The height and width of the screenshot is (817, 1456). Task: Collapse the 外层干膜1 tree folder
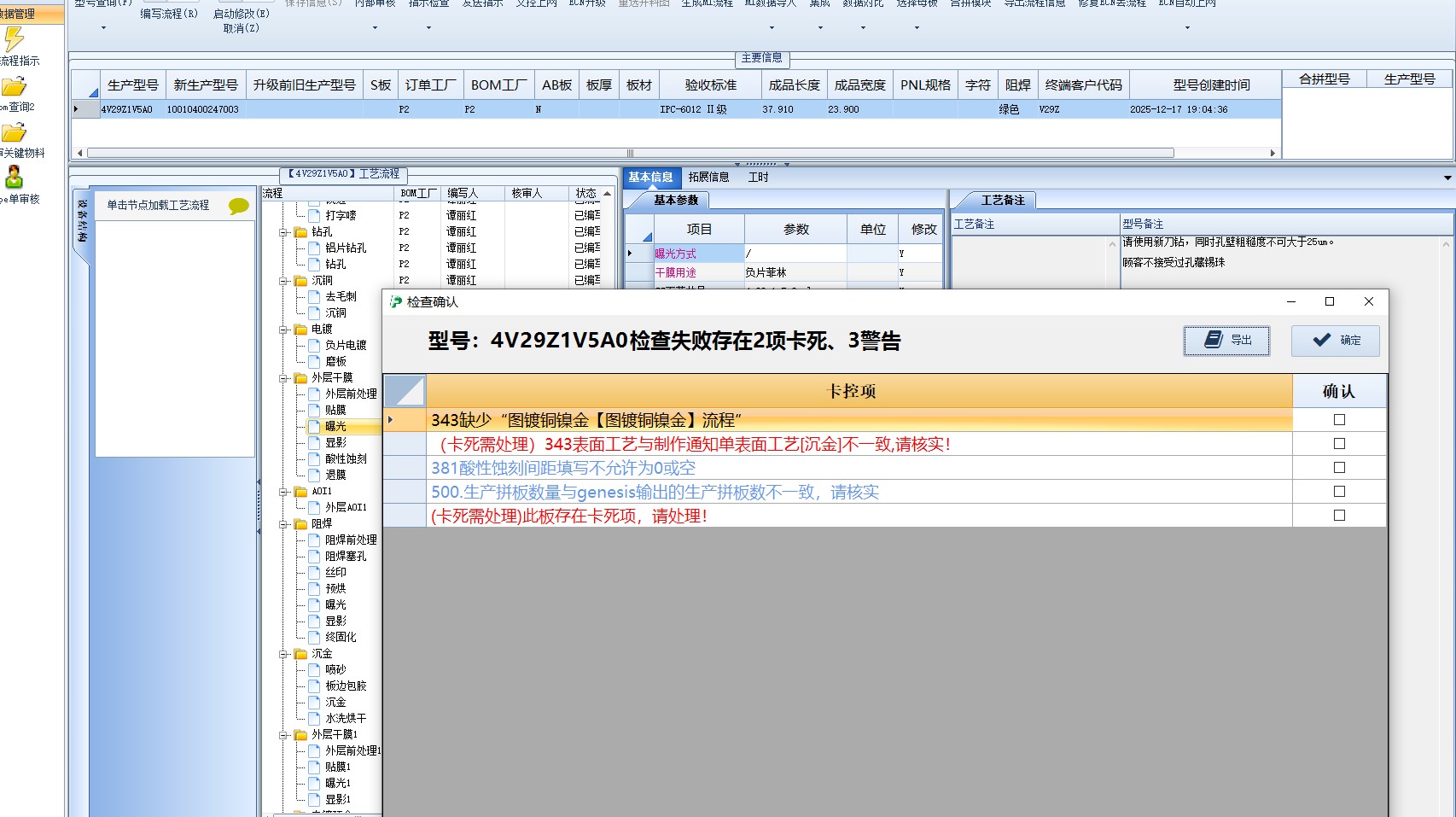click(x=283, y=735)
